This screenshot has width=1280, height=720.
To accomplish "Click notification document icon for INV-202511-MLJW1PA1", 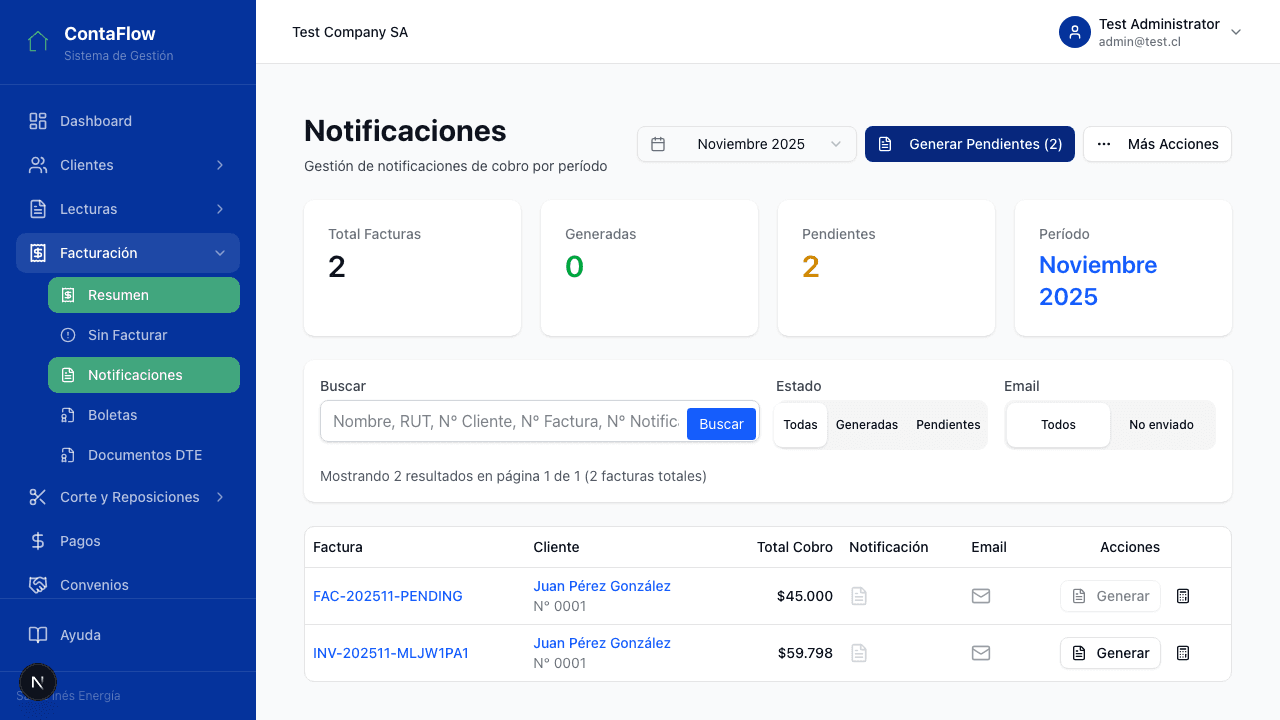I will pos(859,653).
